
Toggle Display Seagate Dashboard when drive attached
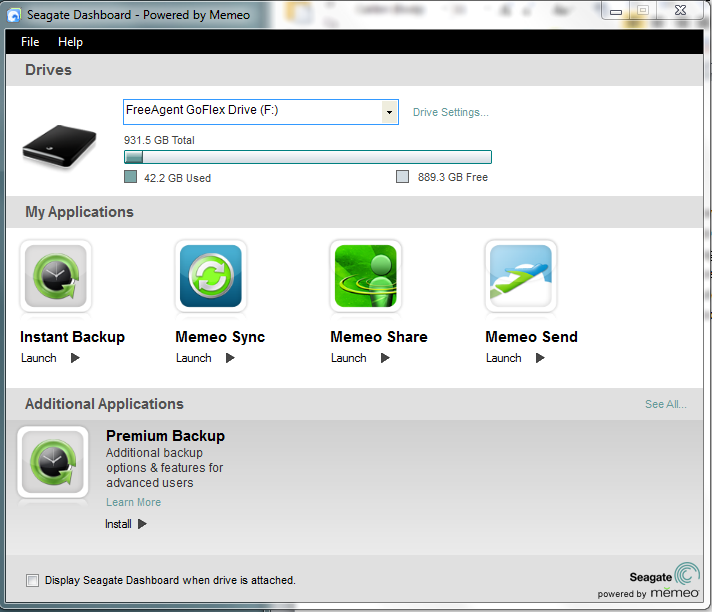(x=32, y=580)
